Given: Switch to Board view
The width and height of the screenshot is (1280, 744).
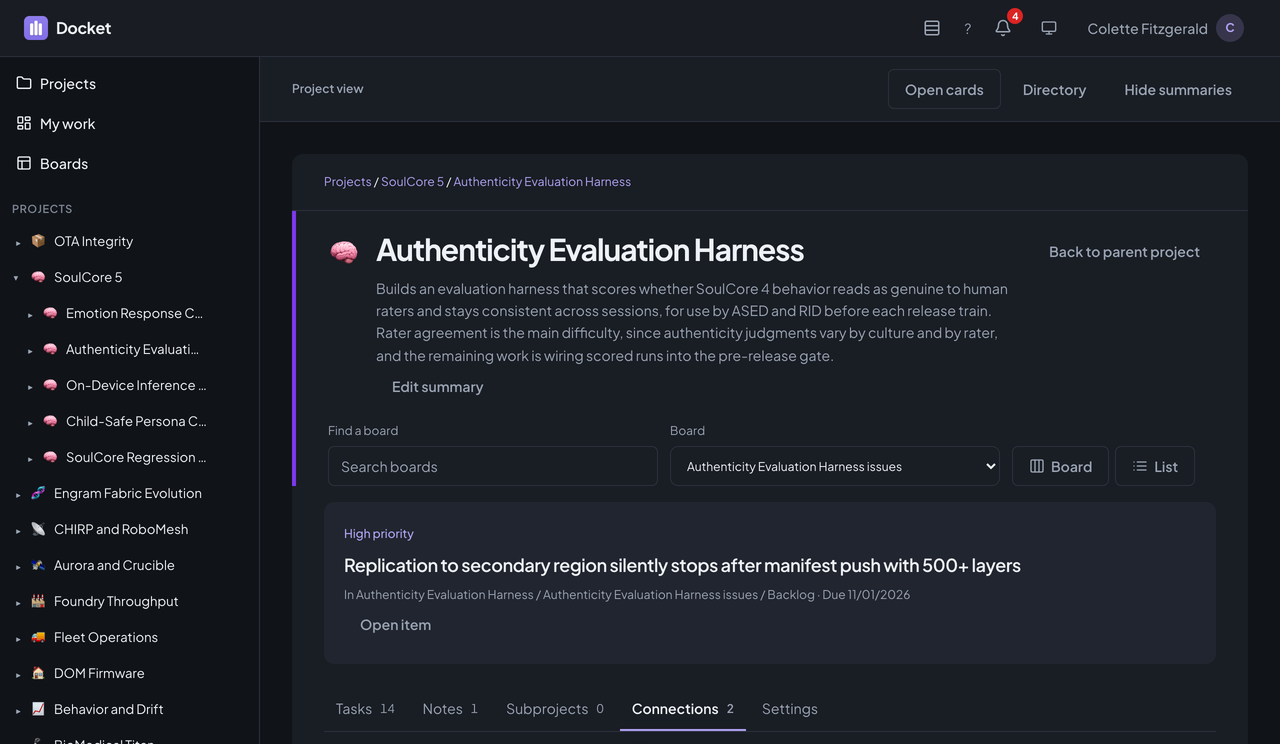Looking at the screenshot, I should (1060, 466).
